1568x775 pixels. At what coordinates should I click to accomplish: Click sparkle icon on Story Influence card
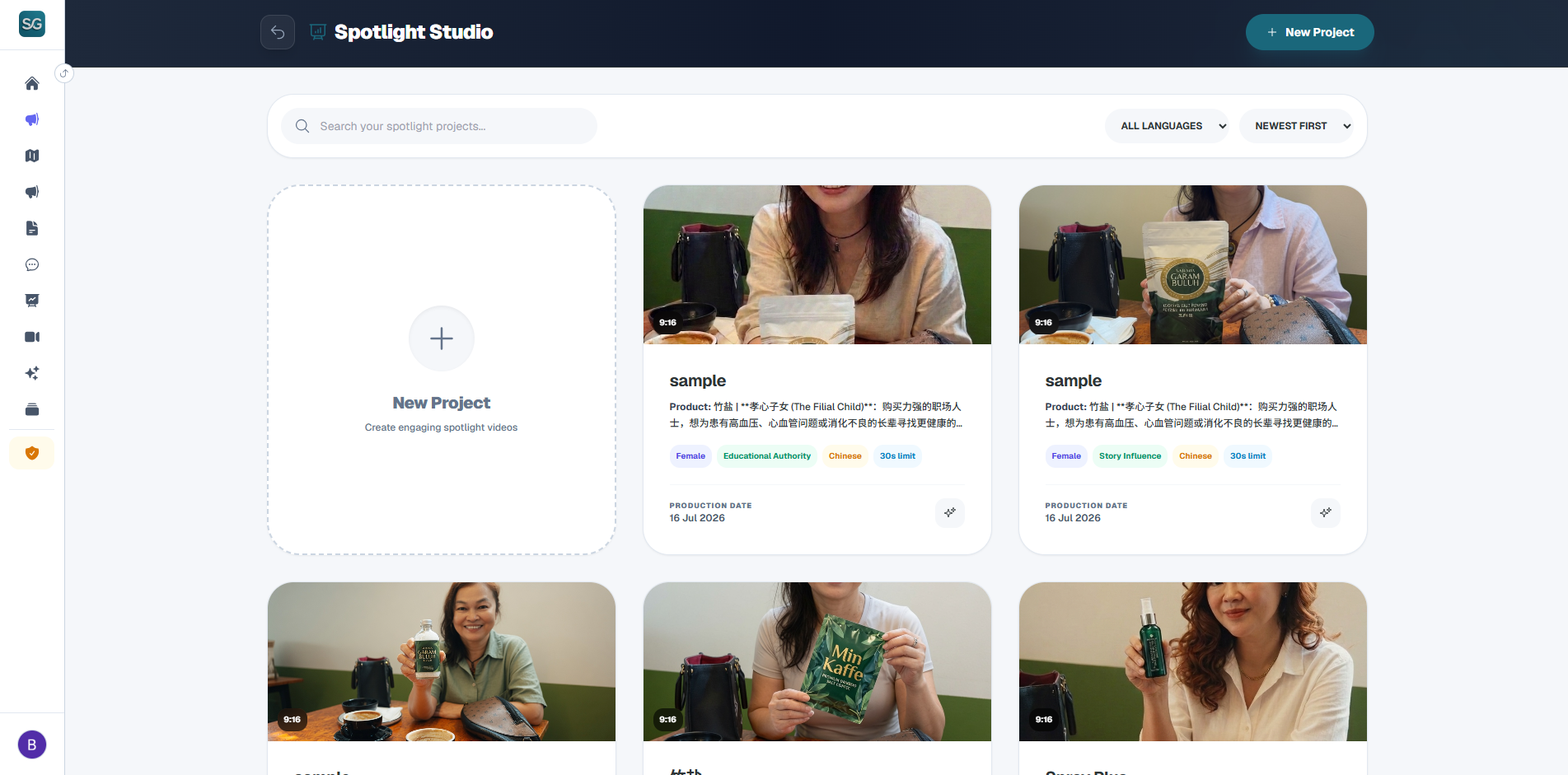[x=1326, y=512]
